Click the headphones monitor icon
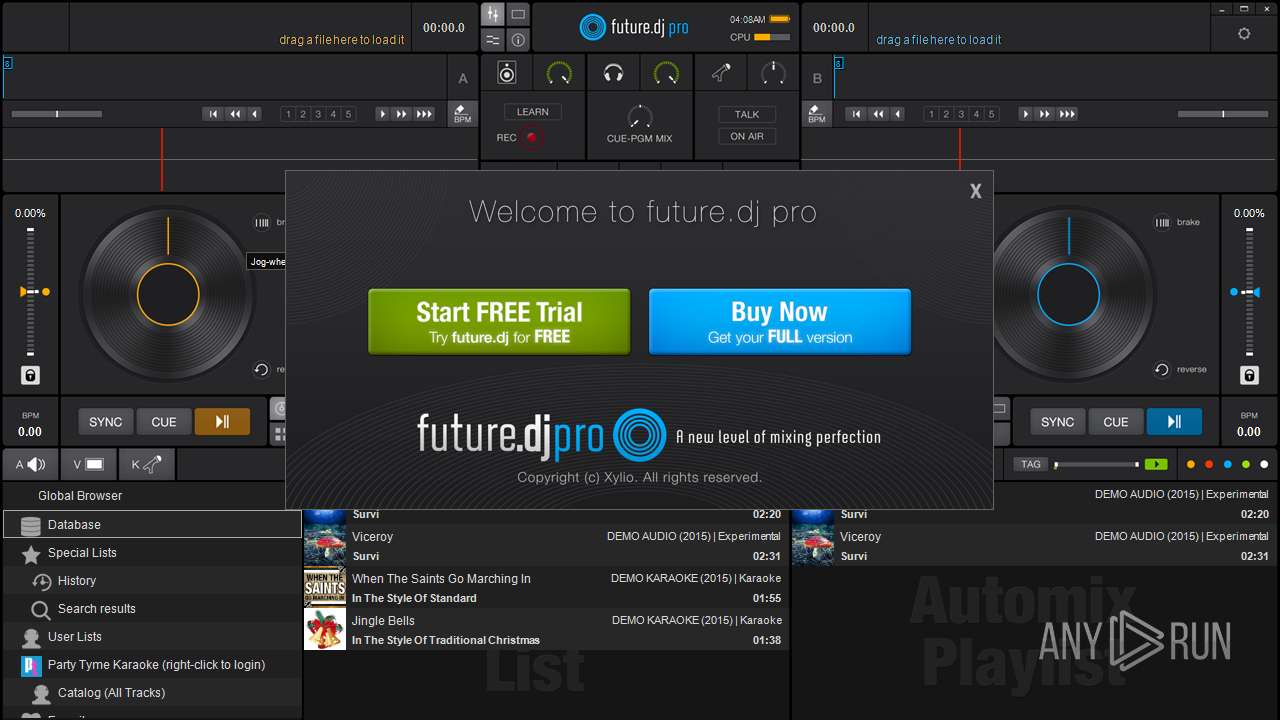Viewport: 1280px width, 720px height. click(614, 72)
